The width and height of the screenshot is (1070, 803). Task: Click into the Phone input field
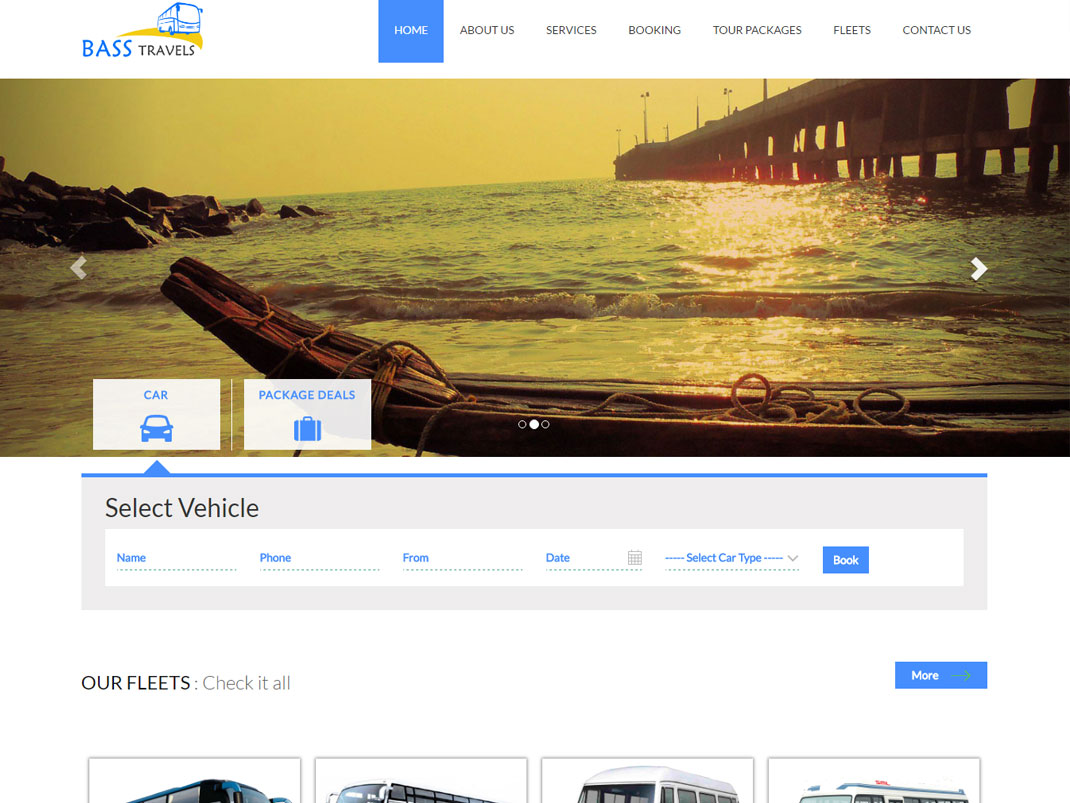pyautogui.click(x=319, y=558)
